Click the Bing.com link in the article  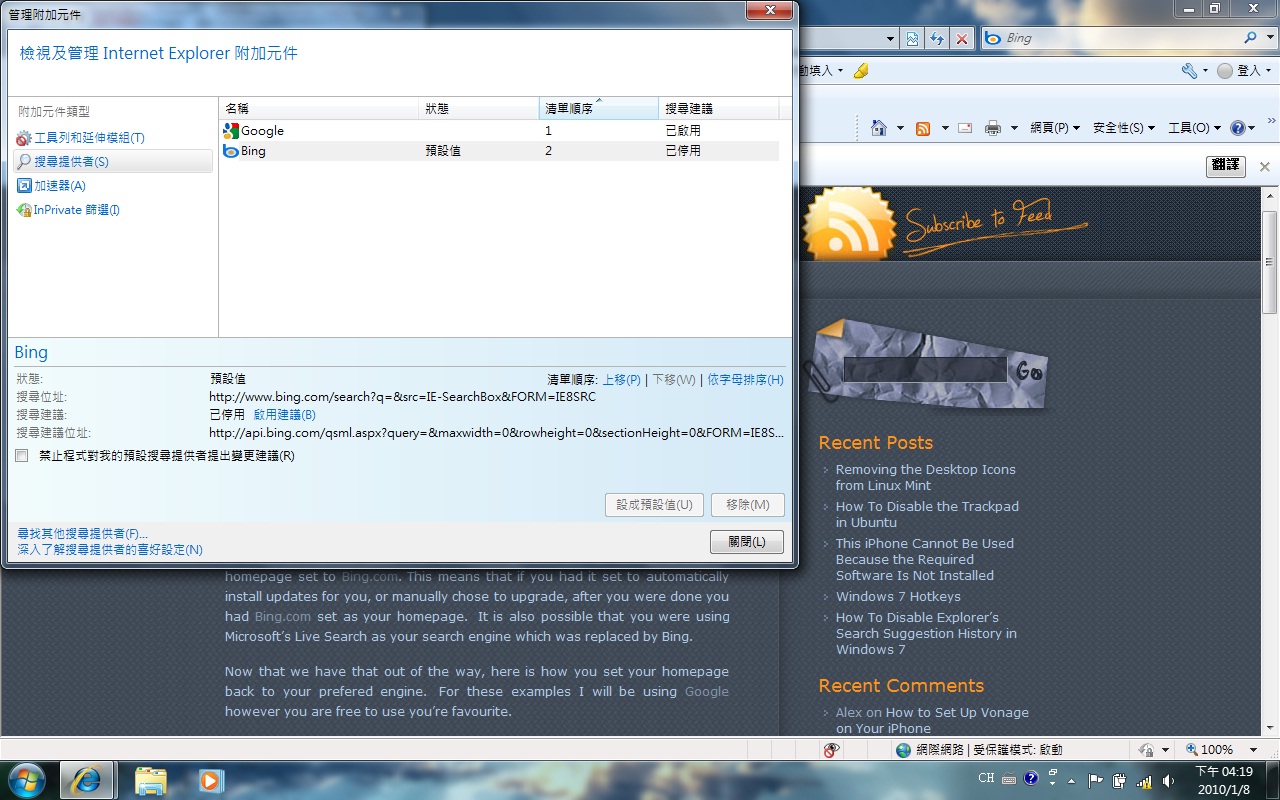(x=371, y=576)
